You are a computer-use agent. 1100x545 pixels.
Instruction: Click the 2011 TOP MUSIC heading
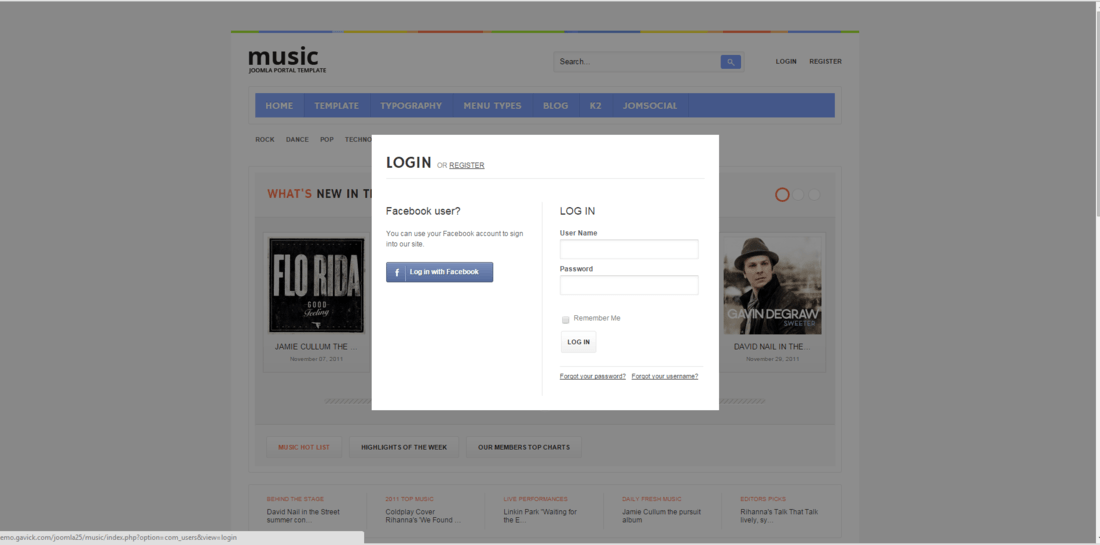pyautogui.click(x=410, y=499)
